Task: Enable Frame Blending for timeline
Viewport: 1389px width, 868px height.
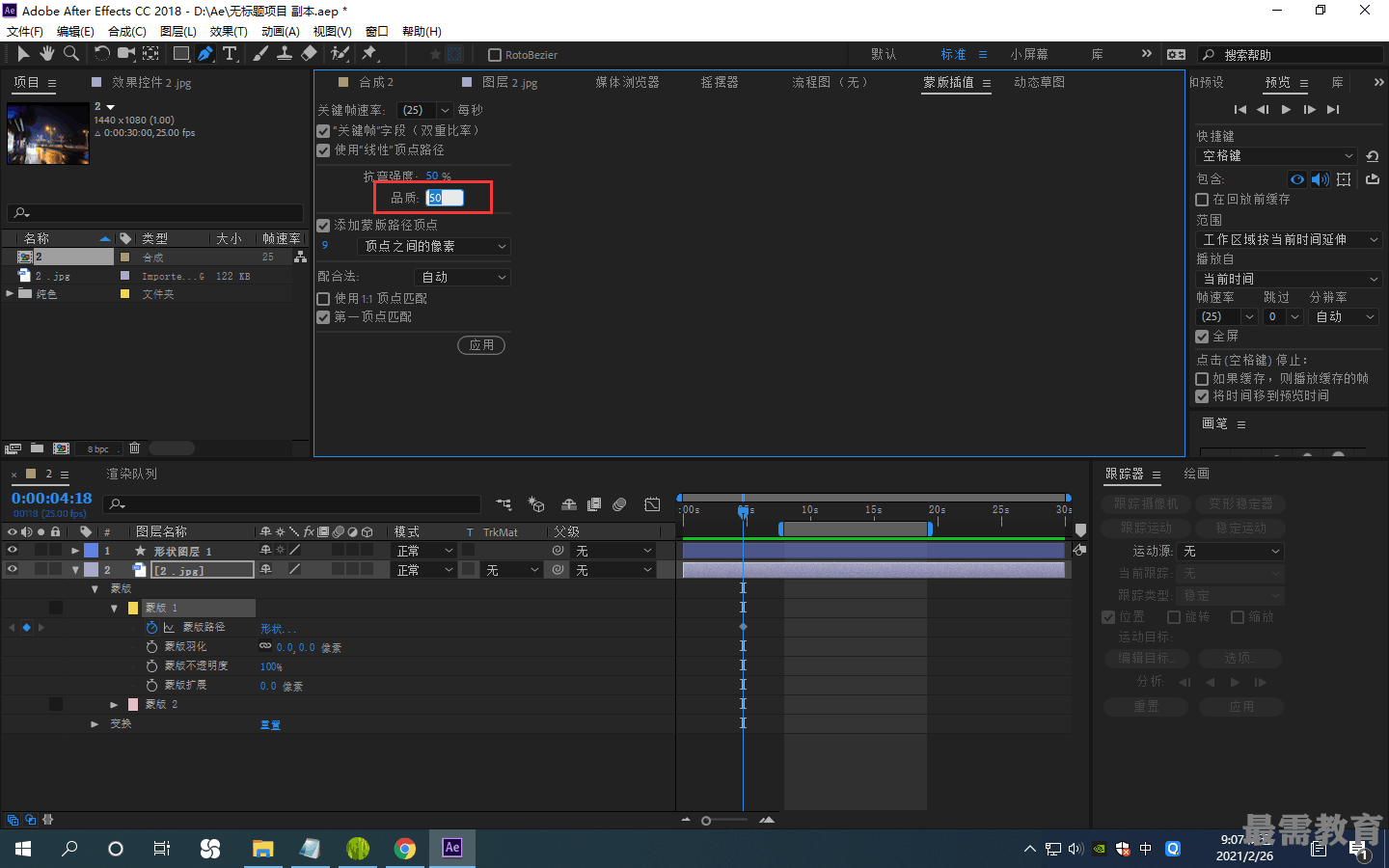Action: (594, 504)
